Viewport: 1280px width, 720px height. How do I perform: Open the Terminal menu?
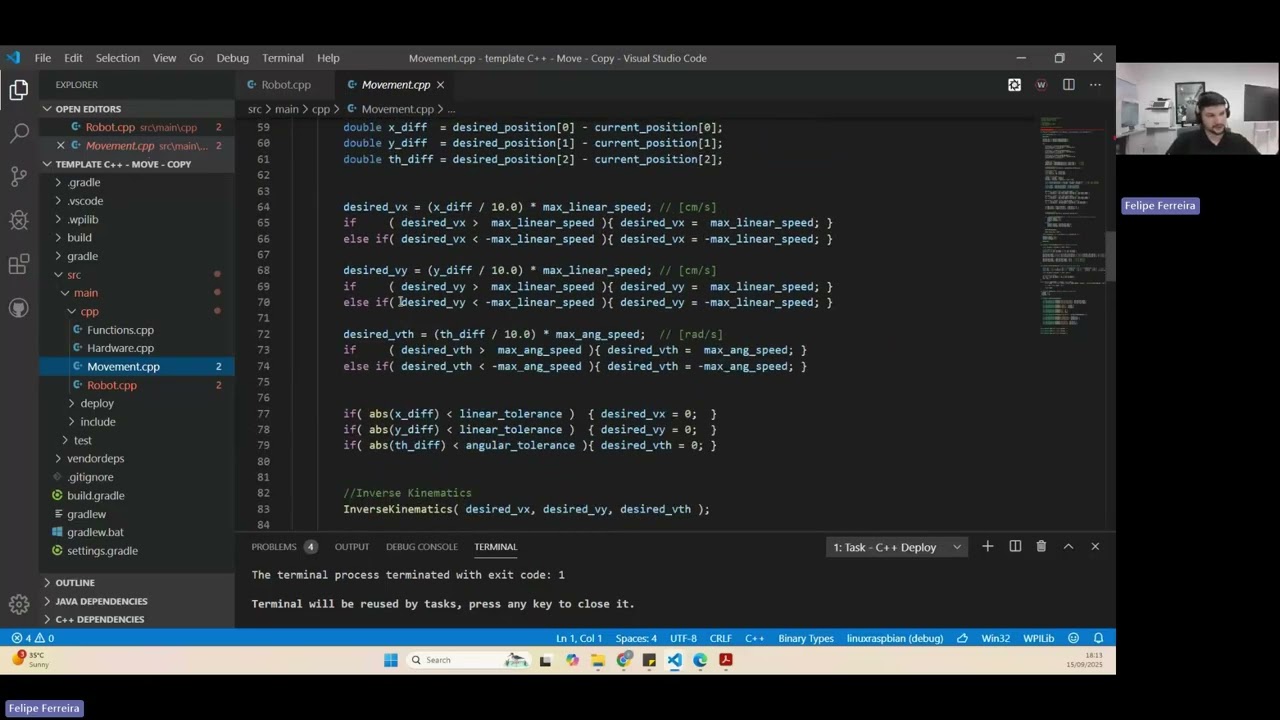[283, 58]
